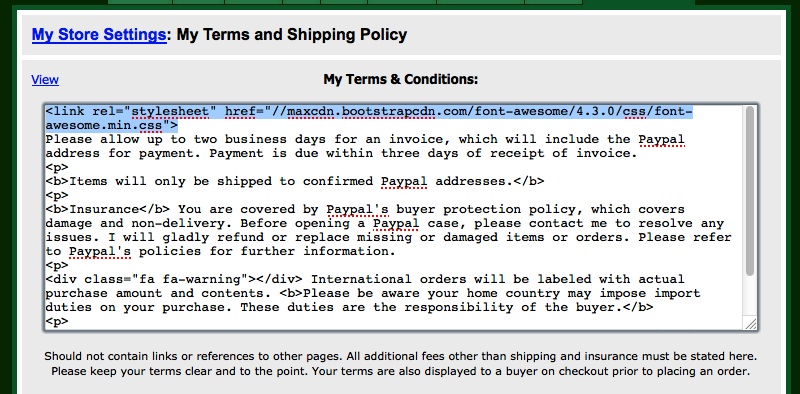Click the View link above the textarea

tap(45, 80)
